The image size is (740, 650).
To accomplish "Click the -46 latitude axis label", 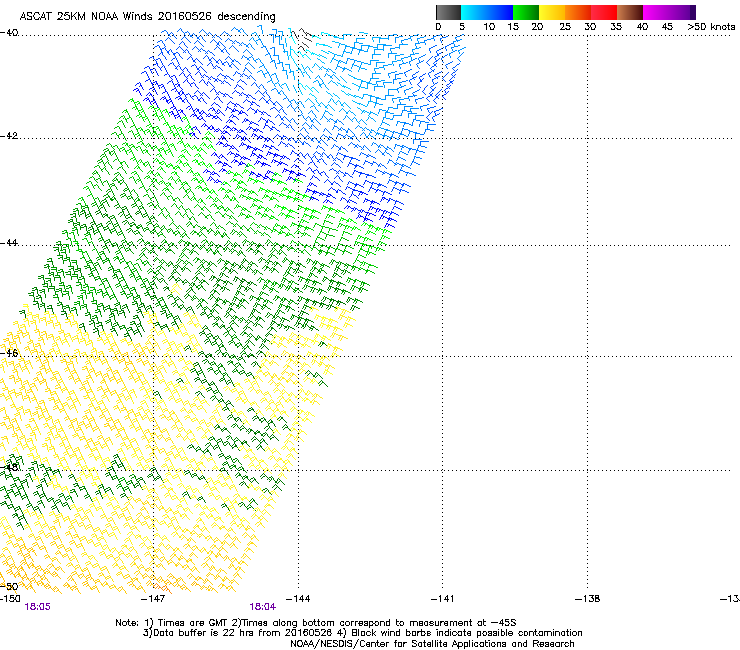I will pyautogui.click(x=9, y=353).
